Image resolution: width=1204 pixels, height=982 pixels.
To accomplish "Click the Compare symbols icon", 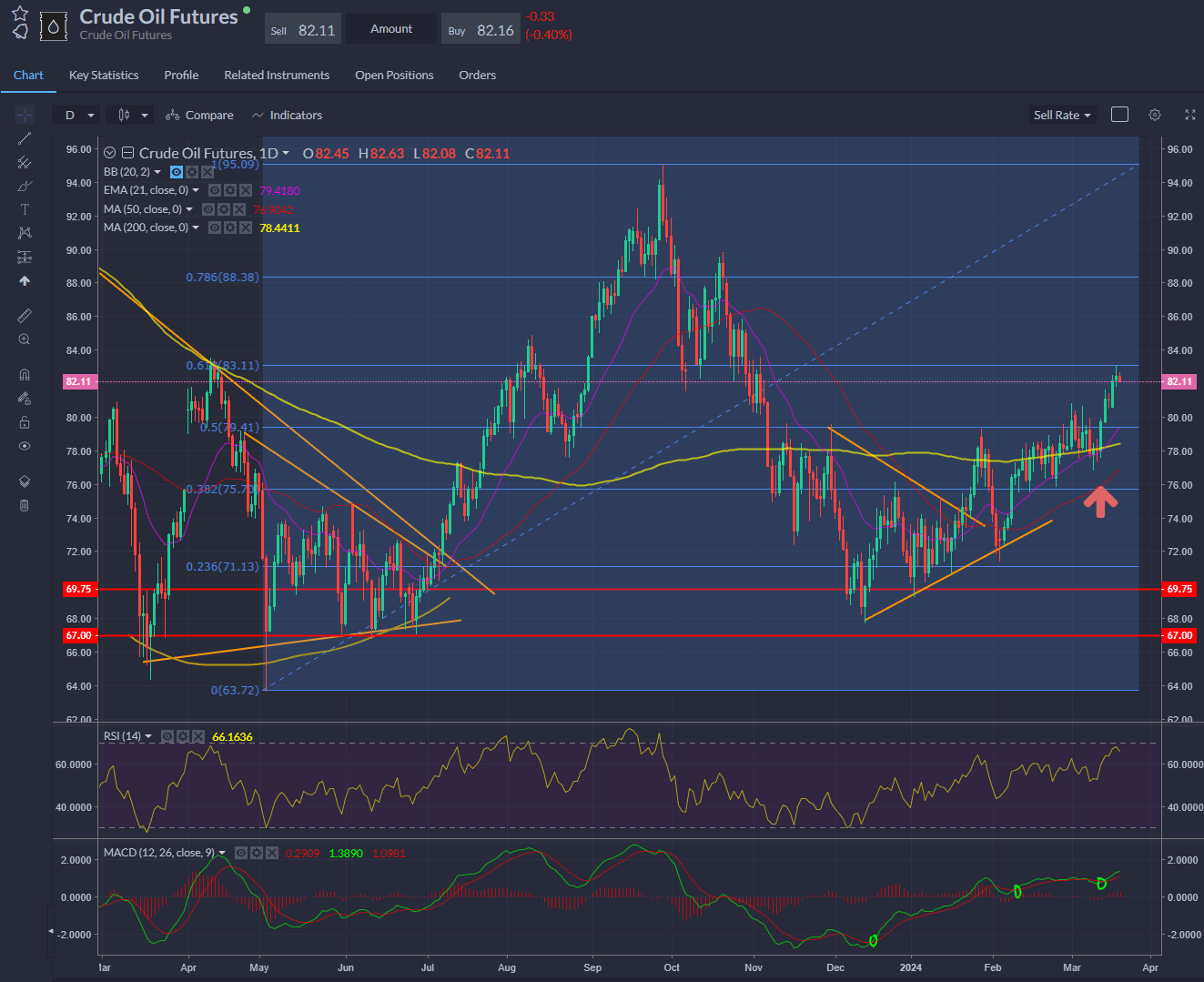I will 172,116.
